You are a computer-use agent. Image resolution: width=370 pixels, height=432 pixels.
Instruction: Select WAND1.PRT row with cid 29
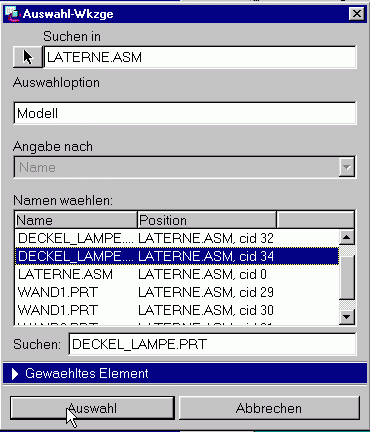[x=177, y=292]
